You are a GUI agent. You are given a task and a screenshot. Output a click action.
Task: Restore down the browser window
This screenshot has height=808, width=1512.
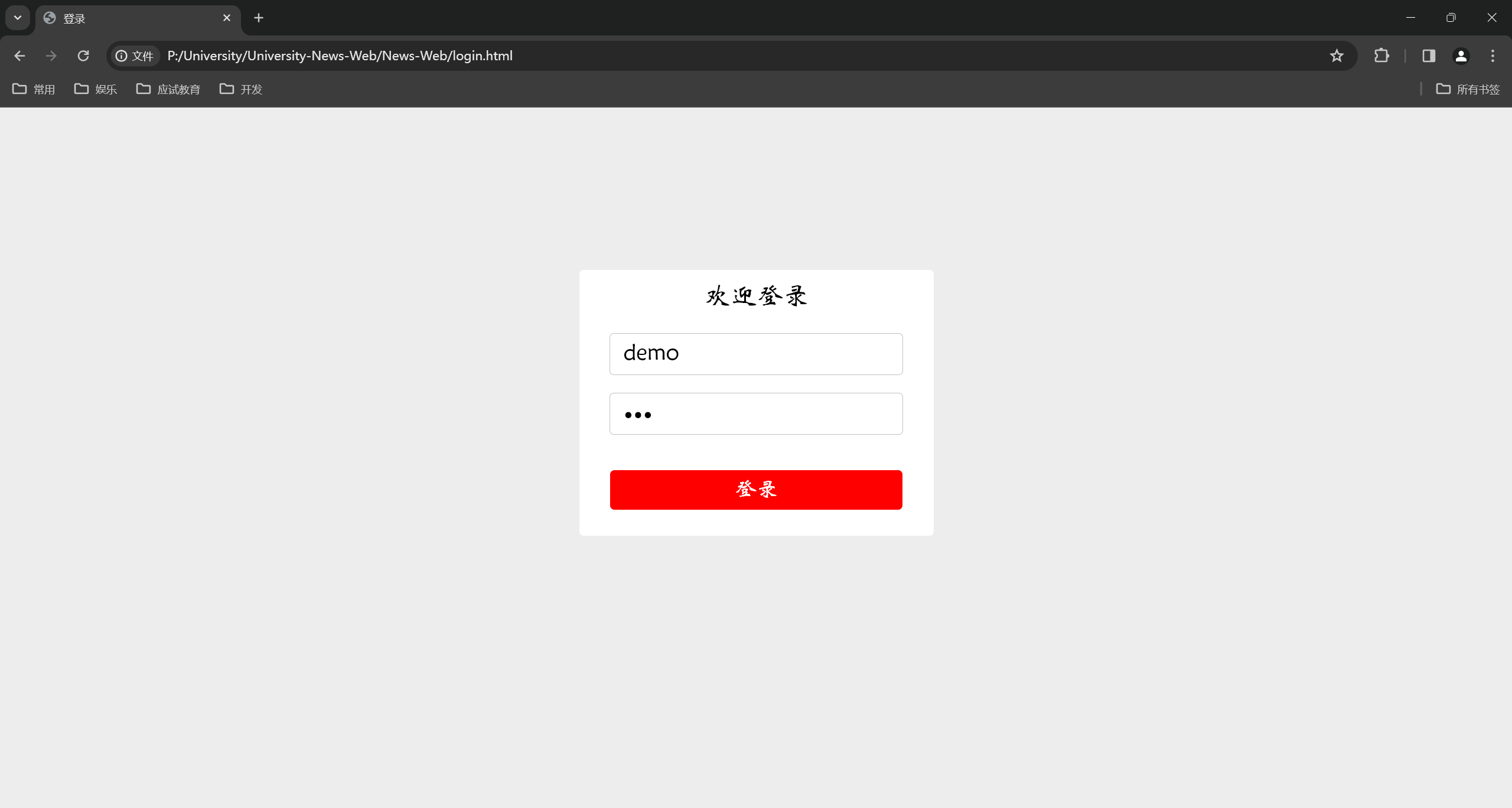[x=1451, y=18]
